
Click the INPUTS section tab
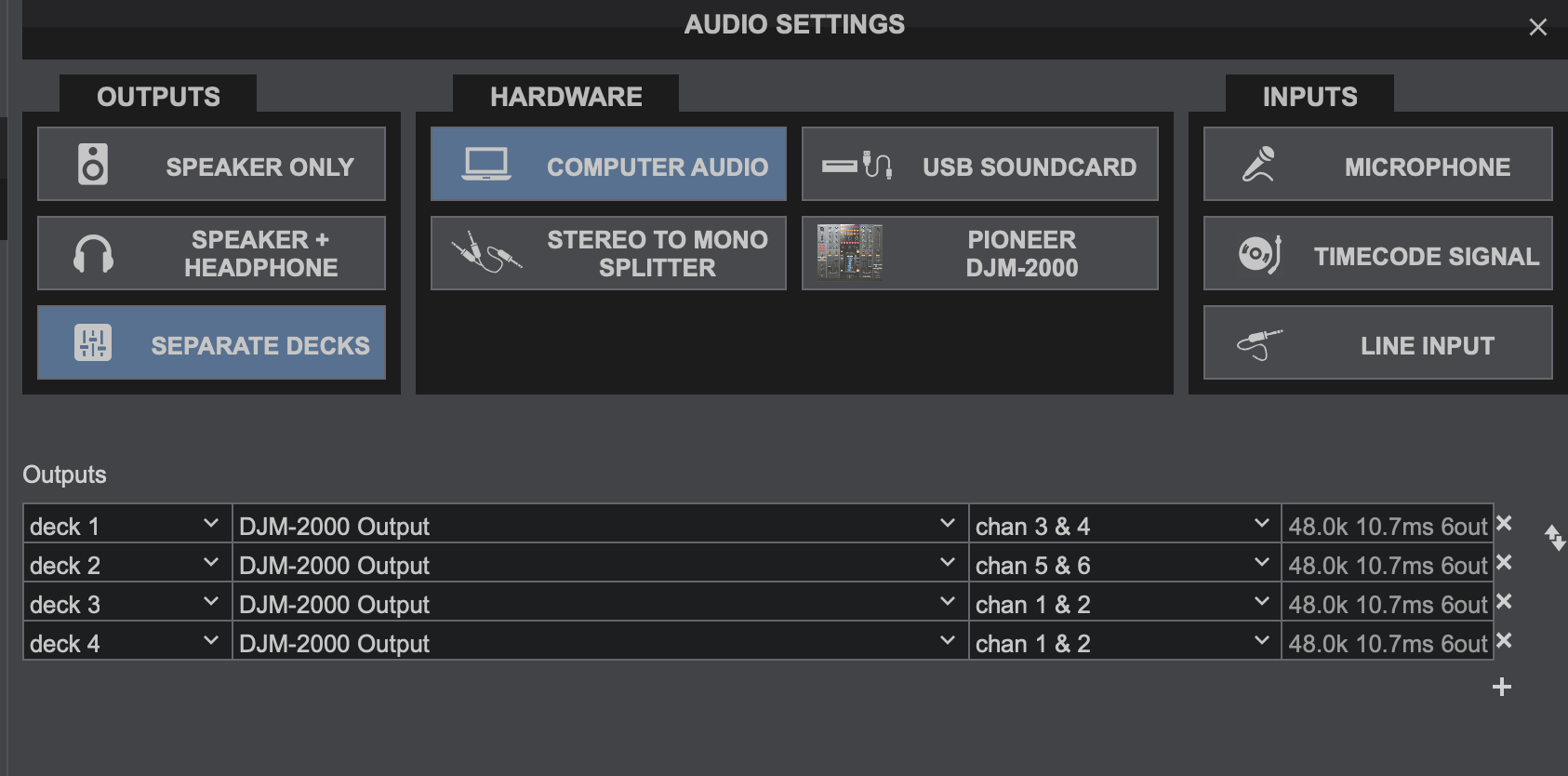coord(1309,96)
